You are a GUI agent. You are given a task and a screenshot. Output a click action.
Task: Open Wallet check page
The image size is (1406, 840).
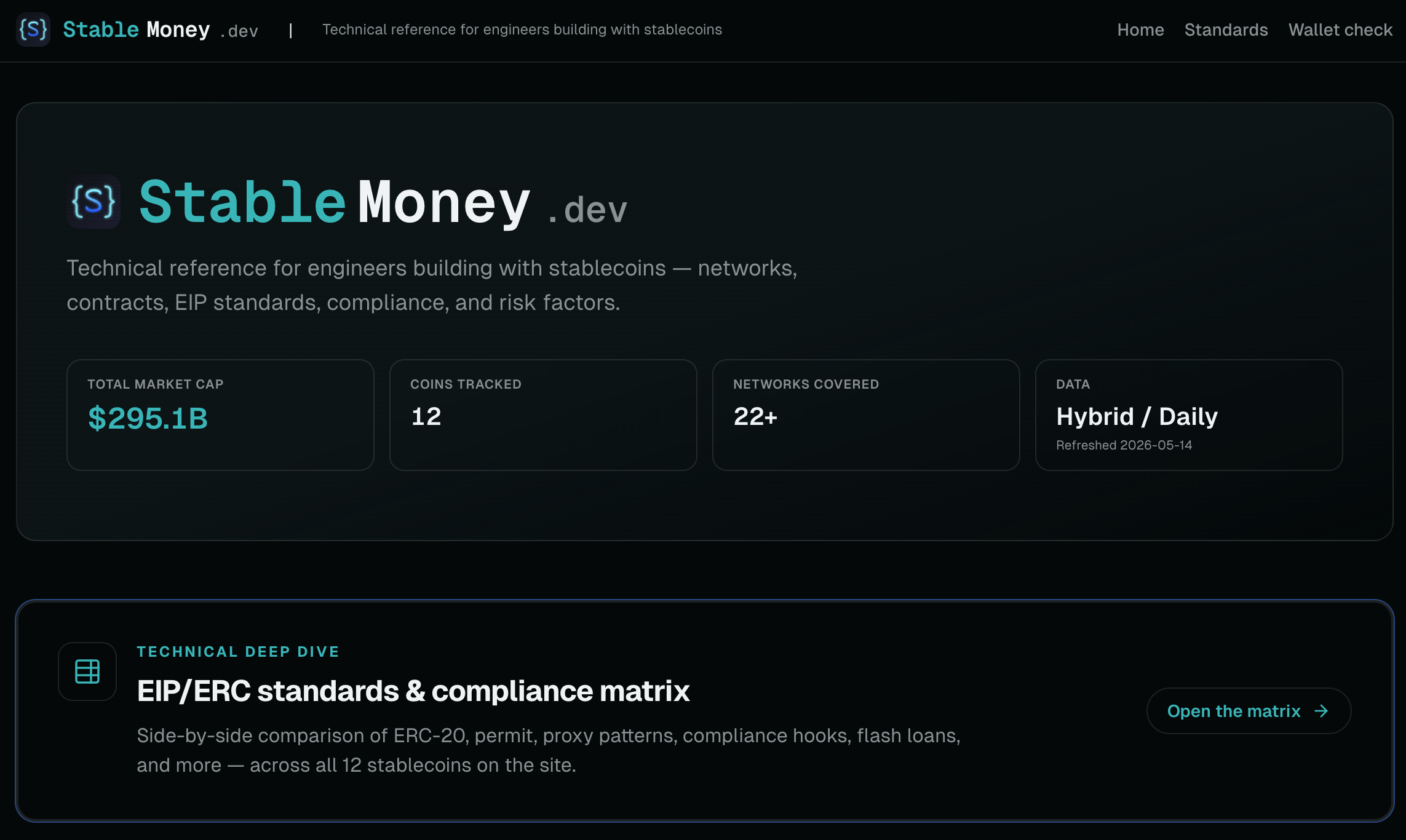click(1340, 30)
